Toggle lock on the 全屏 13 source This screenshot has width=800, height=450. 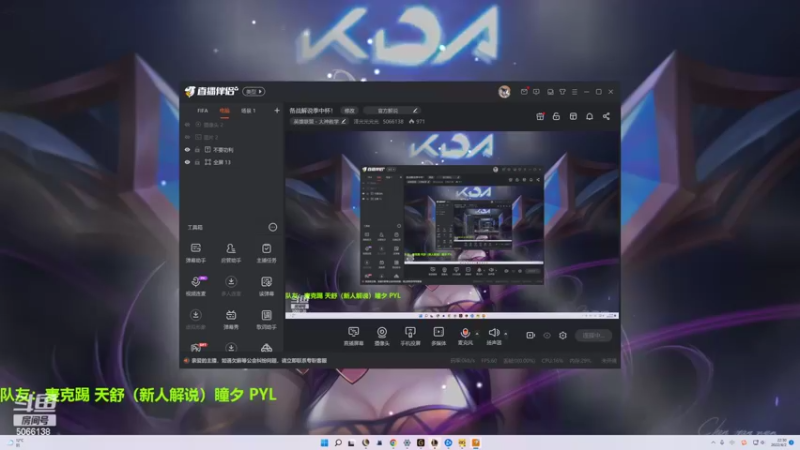point(197,162)
